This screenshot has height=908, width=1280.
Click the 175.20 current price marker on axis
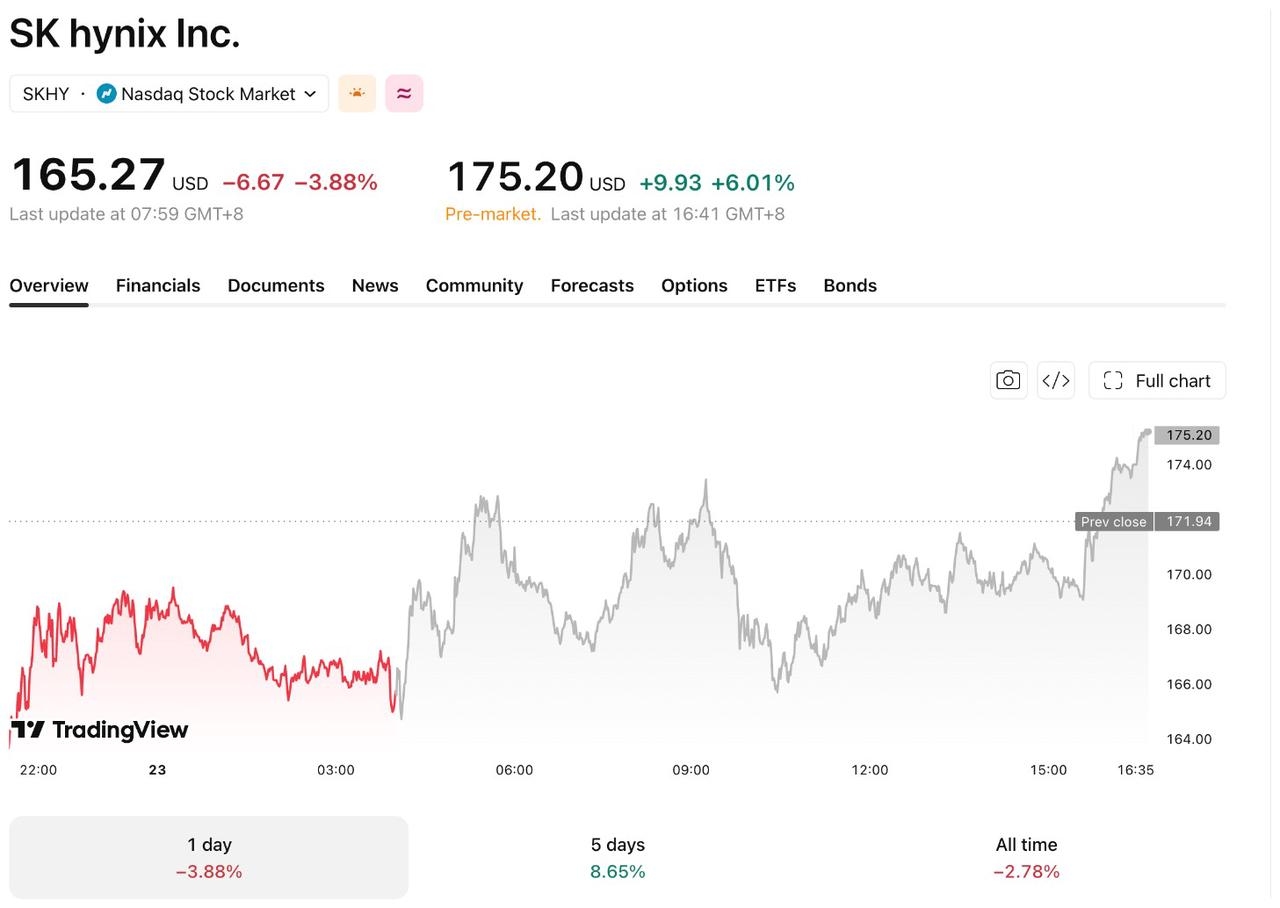coord(1187,435)
